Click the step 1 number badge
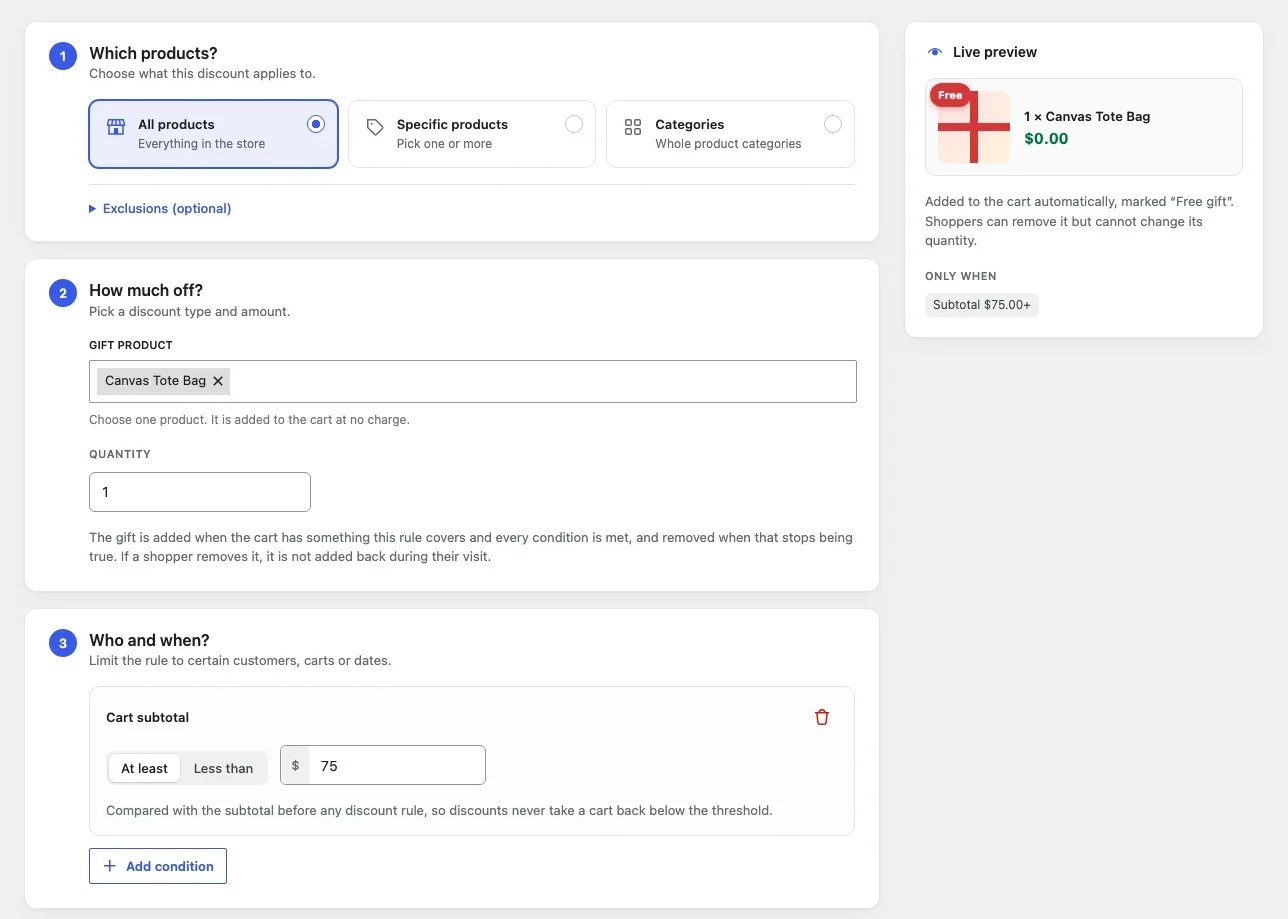Image resolution: width=1288 pixels, height=919 pixels. click(x=63, y=57)
